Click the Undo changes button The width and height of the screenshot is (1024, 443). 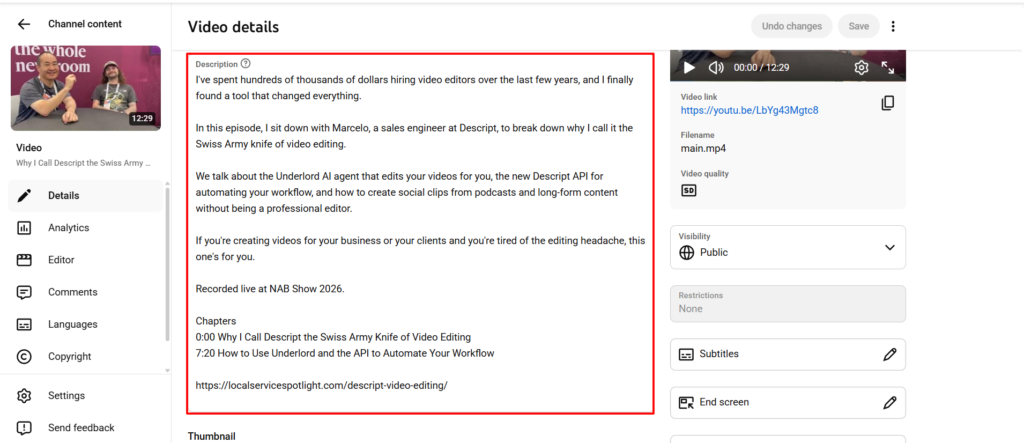pyautogui.click(x=792, y=26)
